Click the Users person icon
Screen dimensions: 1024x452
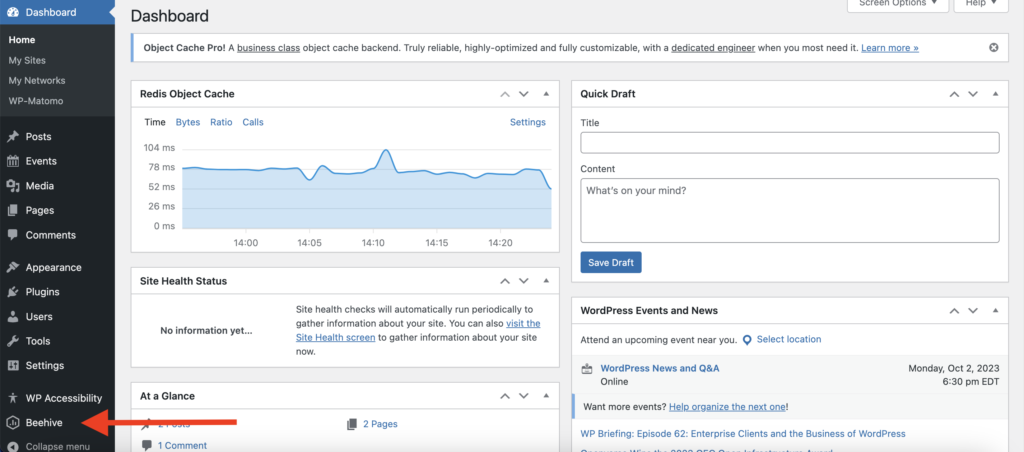pos(12,317)
